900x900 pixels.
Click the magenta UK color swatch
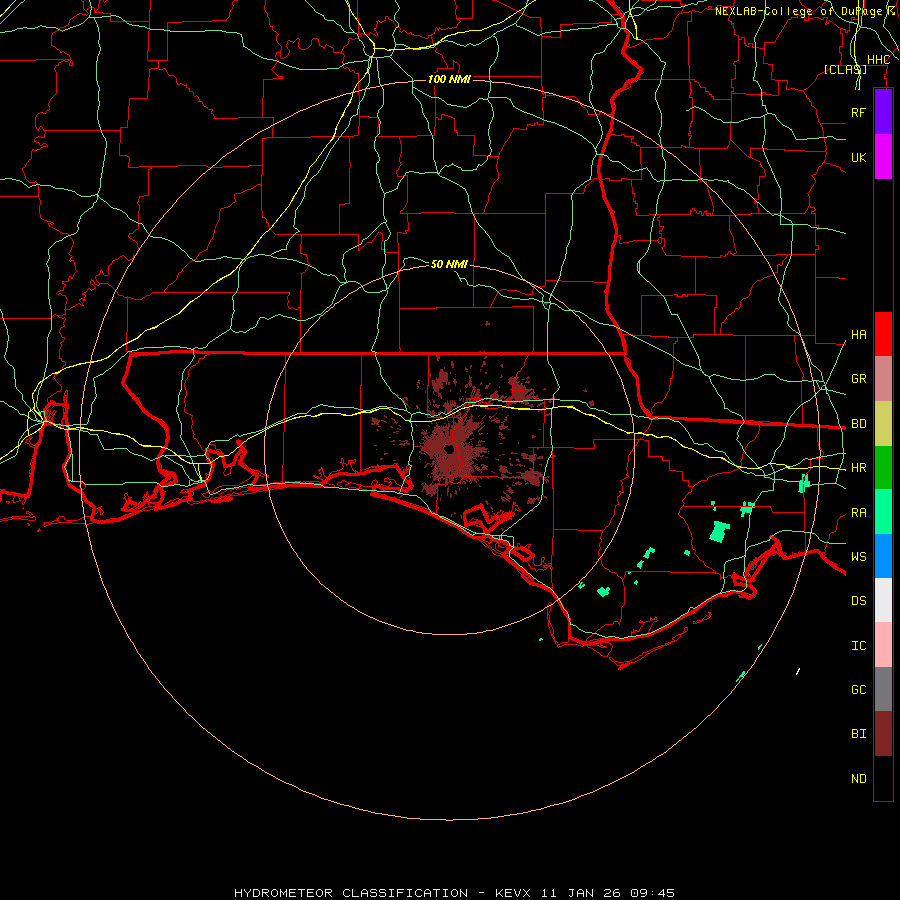pyautogui.click(x=883, y=157)
